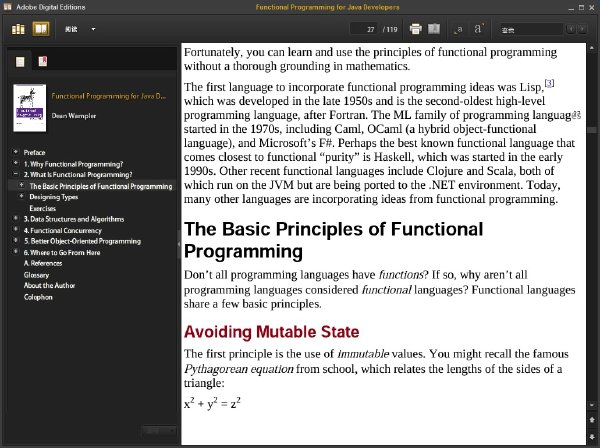Go to '3. Data Structures and Algorithms'
This screenshot has height=448, width=600.
click(x=74, y=219)
